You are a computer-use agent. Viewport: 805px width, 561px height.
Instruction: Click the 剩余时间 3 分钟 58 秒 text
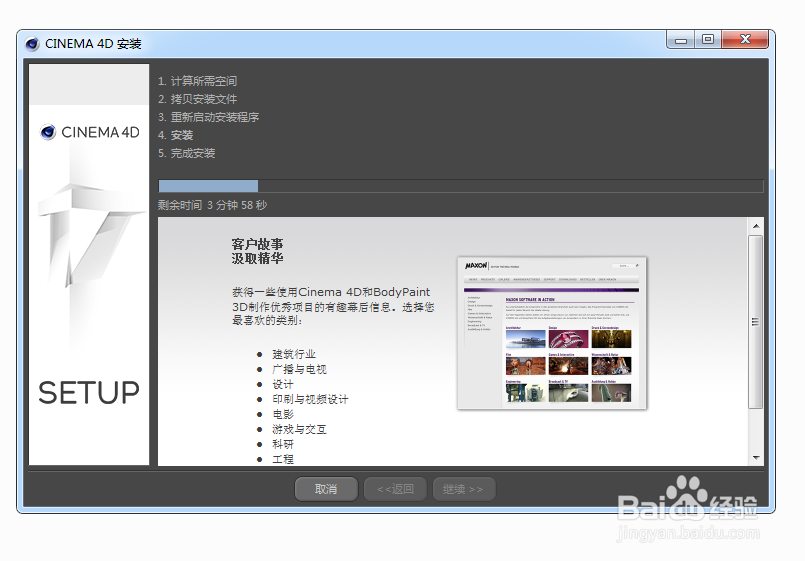[x=213, y=205]
